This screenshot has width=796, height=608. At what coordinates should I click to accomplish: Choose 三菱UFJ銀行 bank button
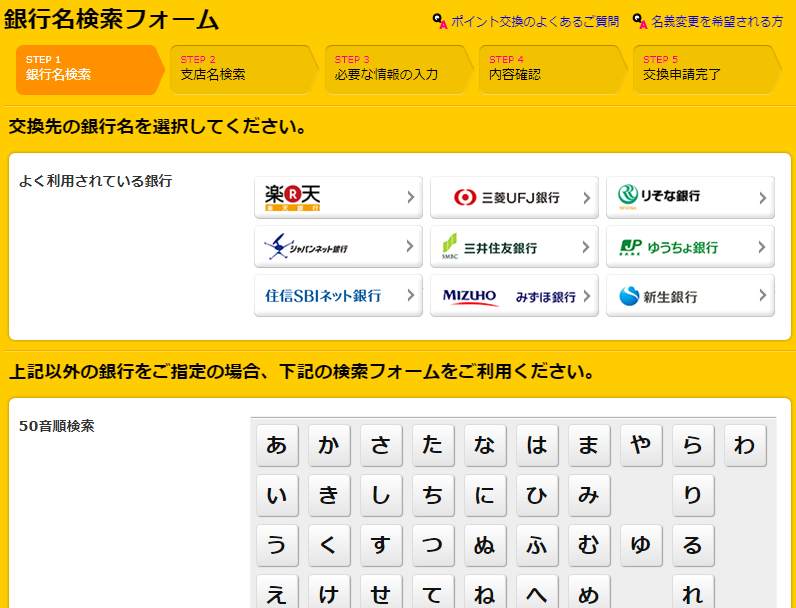click(x=514, y=197)
